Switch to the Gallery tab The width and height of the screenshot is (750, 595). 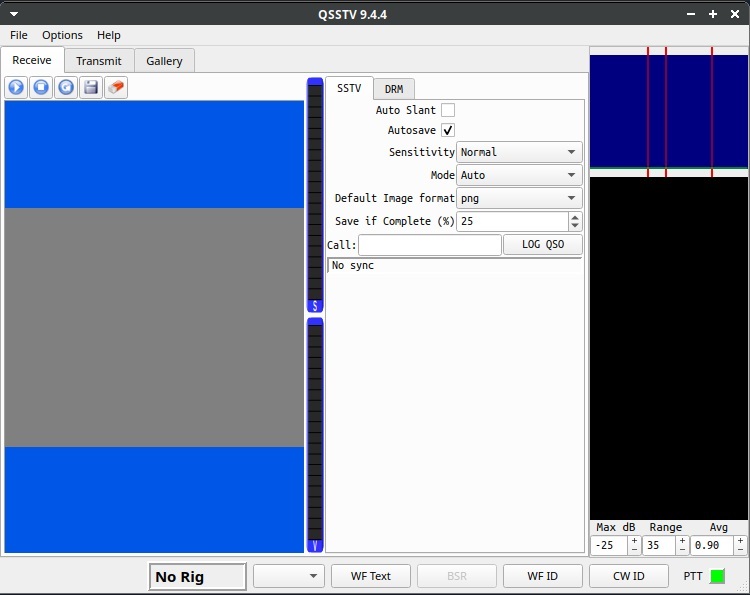(165, 61)
